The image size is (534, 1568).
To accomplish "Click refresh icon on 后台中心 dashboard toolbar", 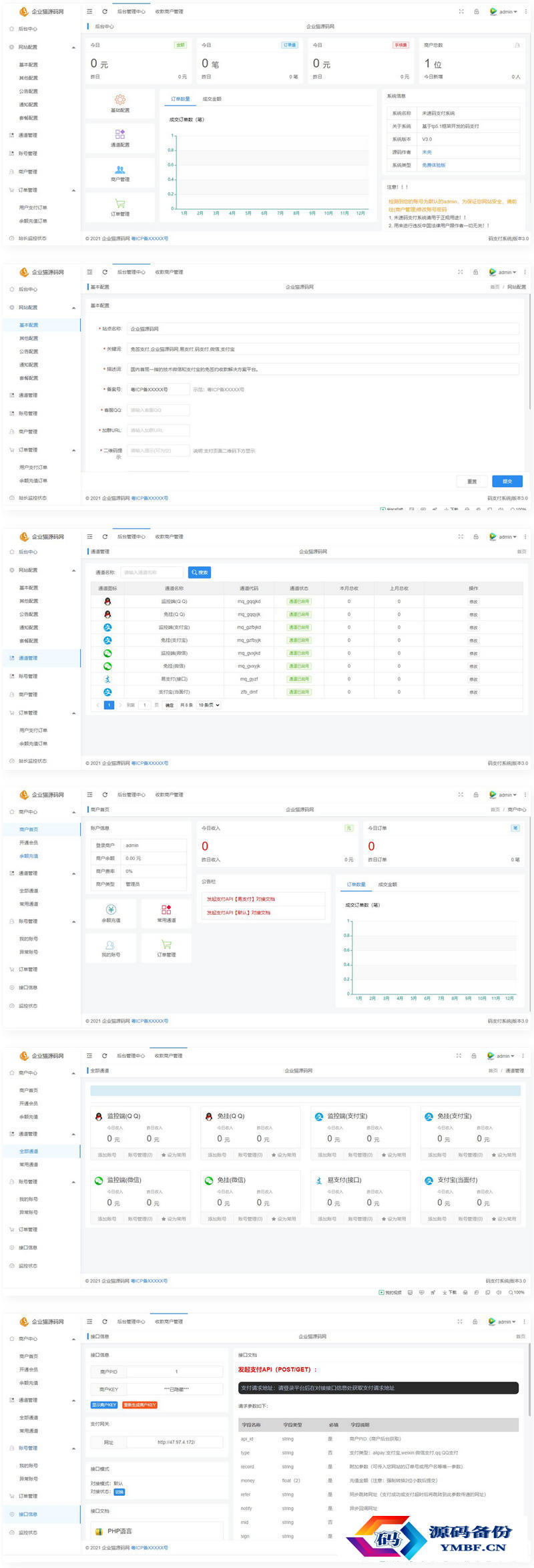I will 105,11.
